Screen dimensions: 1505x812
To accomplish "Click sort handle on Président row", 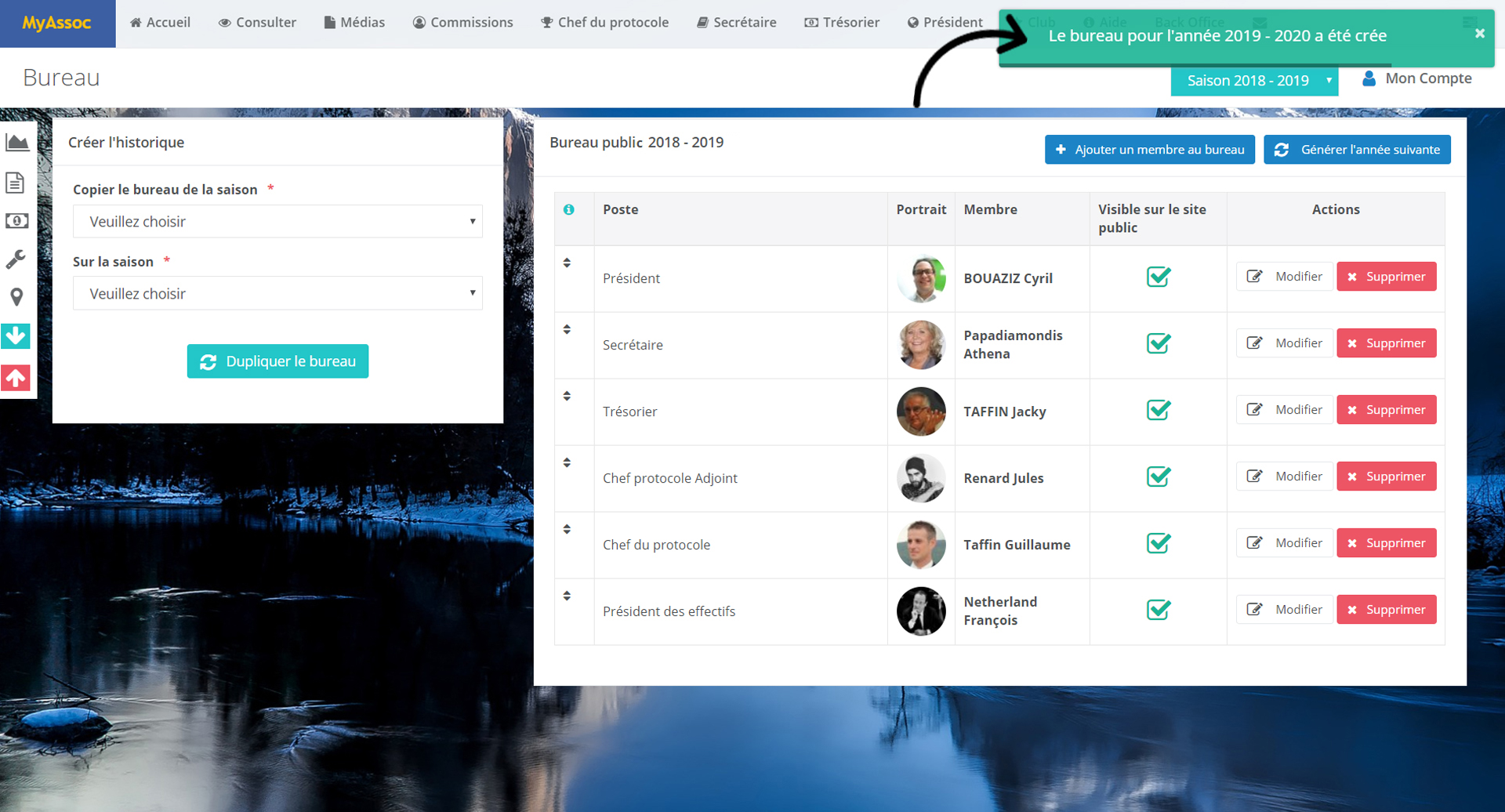I will pos(567,263).
